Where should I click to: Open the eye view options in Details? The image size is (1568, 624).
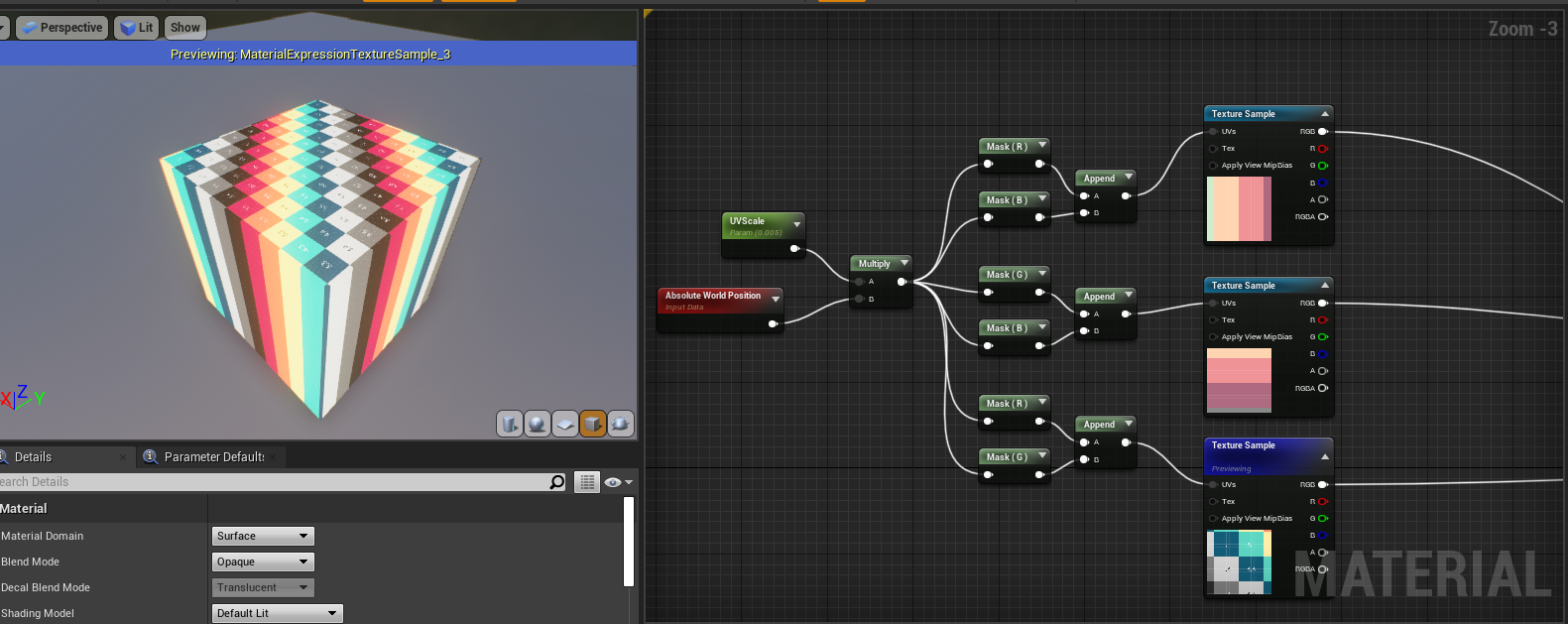(x=618, y=482)
